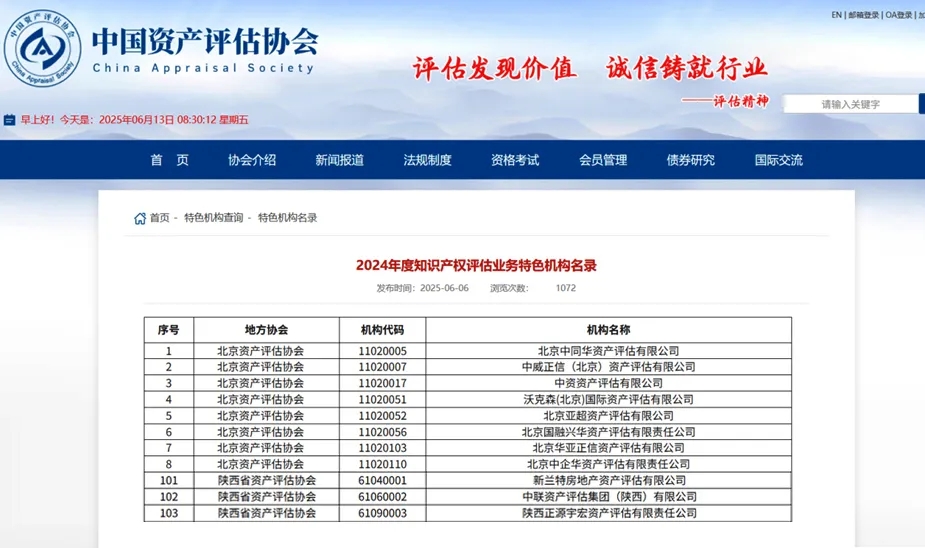The width and height of the screenshot is (925, 548).
Task: Go to 新闻报道 in navigation bar
Action: point(339,160)
